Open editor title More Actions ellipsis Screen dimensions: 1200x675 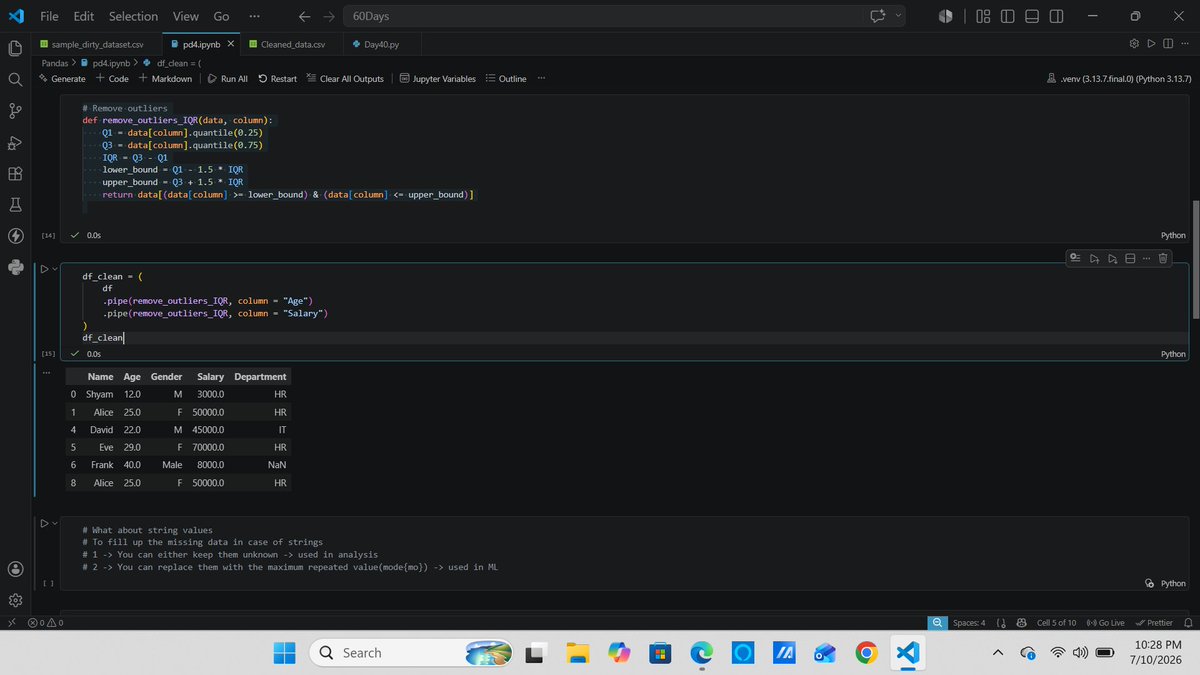pos(1185,44)
